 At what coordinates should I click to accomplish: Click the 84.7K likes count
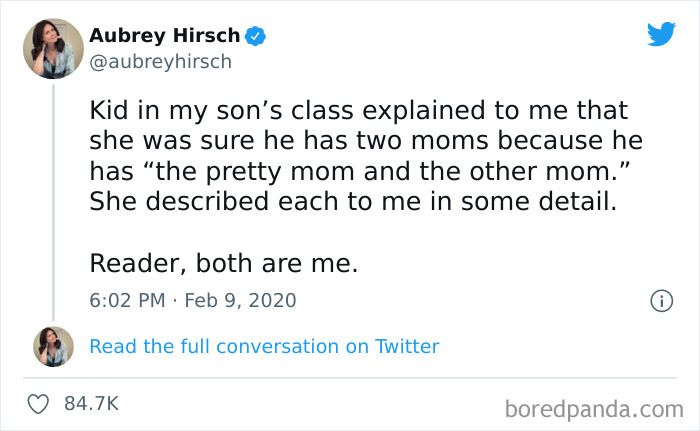(92, 404)
